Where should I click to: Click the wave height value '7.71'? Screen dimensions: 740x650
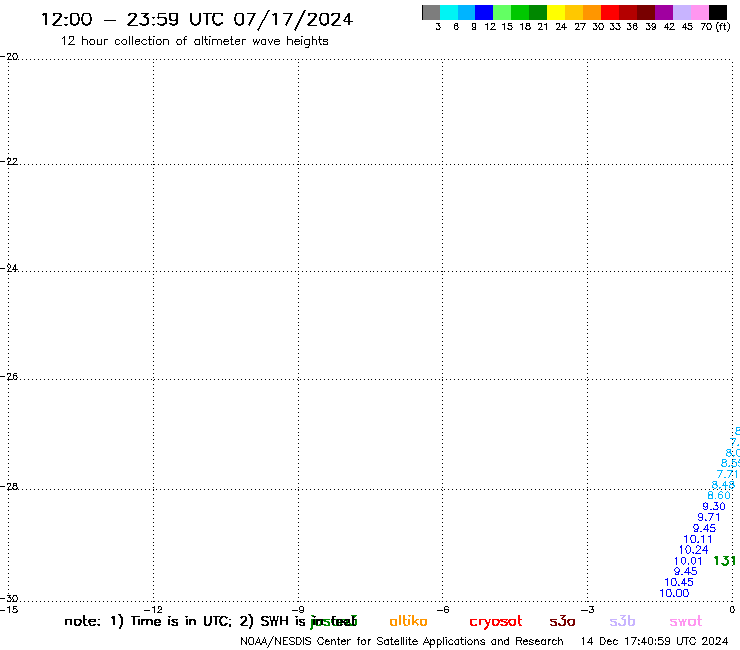(727, 474)
